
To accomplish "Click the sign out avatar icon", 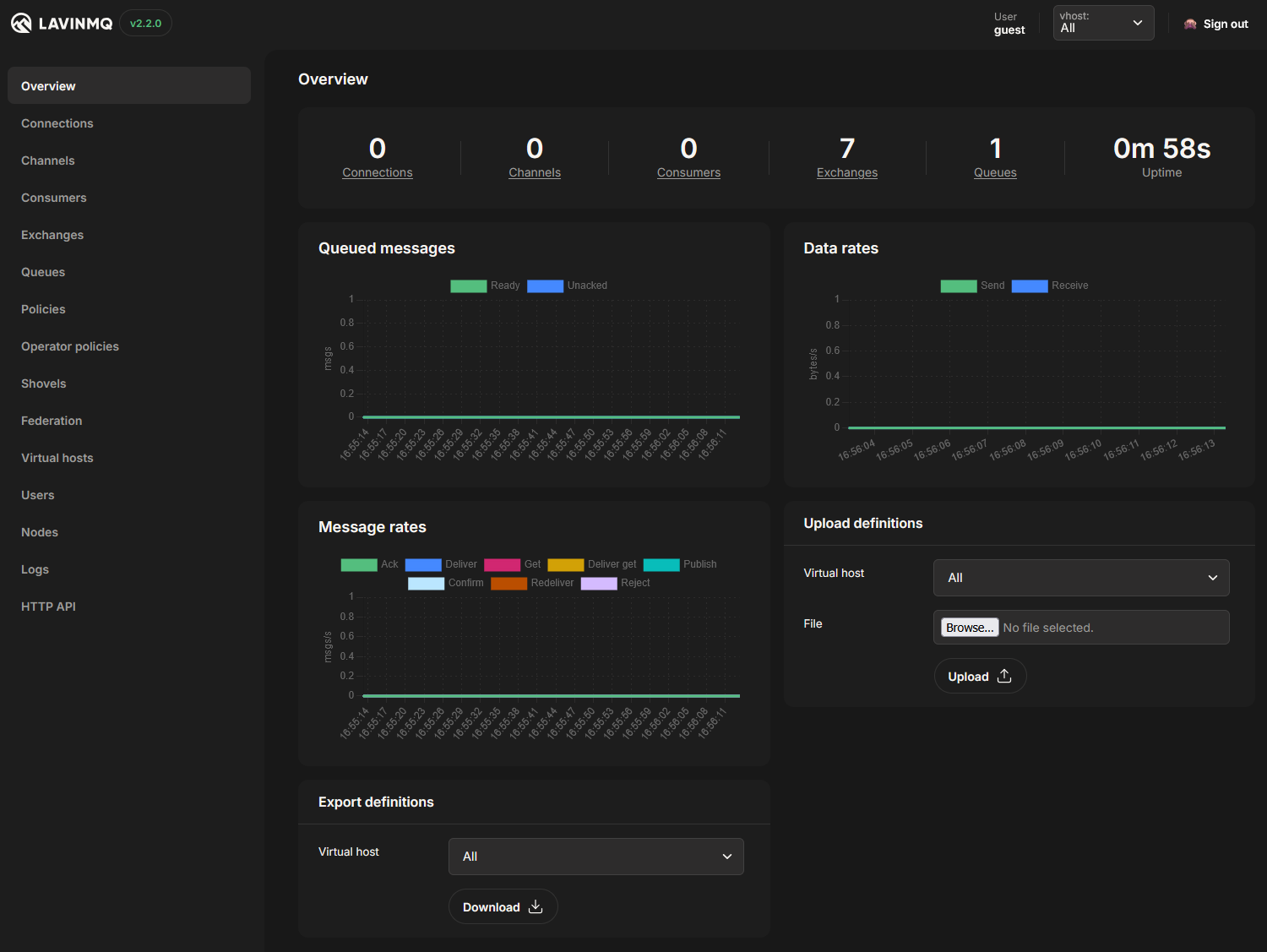I will tap(1190, 24).
